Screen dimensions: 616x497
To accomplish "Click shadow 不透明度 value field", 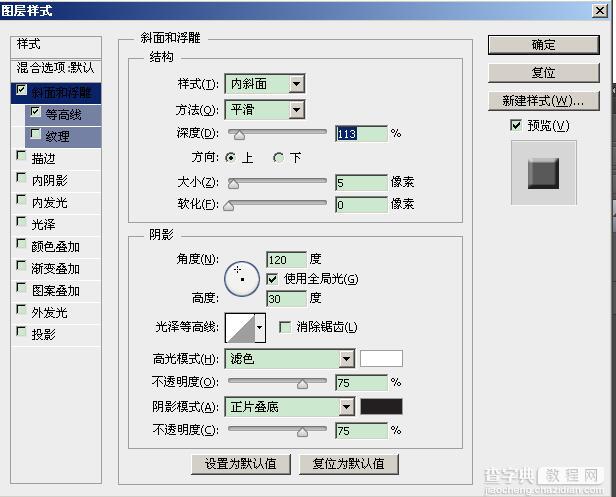I will tap(361, 431).
